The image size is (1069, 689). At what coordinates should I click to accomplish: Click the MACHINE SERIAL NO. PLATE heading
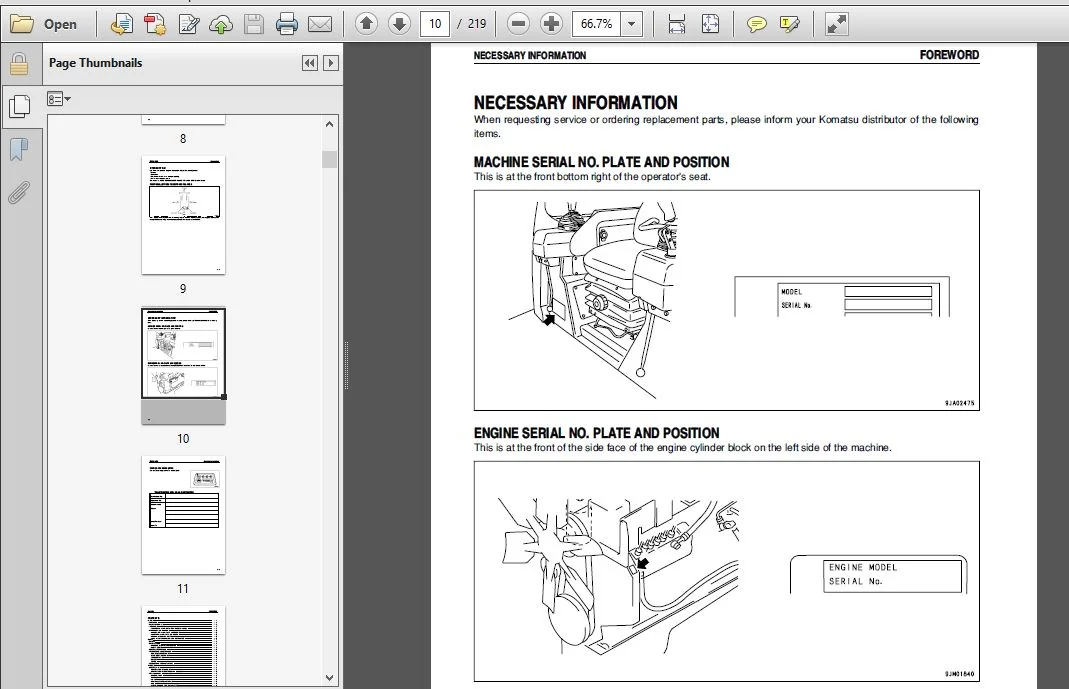(x=601, y=162)
